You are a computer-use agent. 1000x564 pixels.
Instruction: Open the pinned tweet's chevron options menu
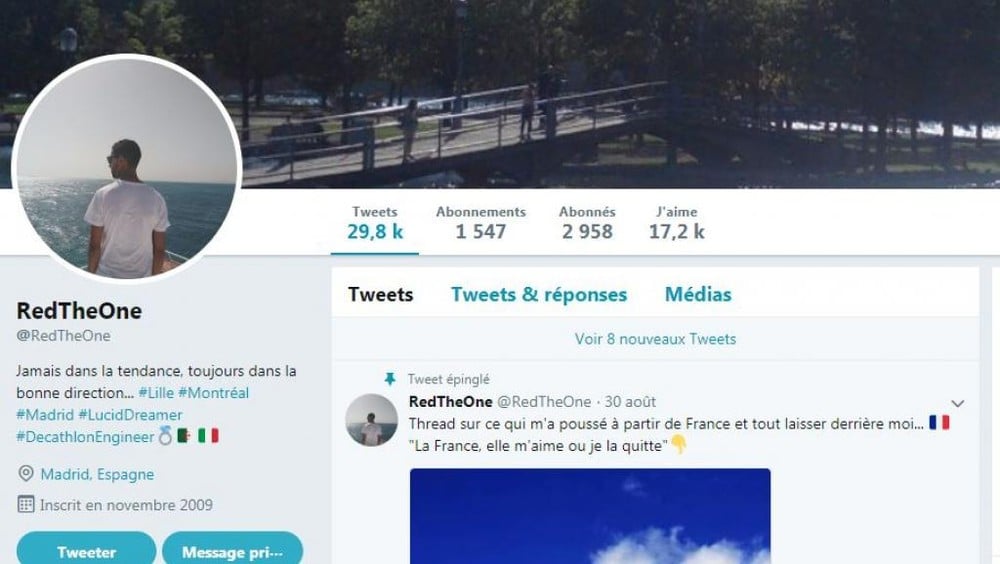957,403
